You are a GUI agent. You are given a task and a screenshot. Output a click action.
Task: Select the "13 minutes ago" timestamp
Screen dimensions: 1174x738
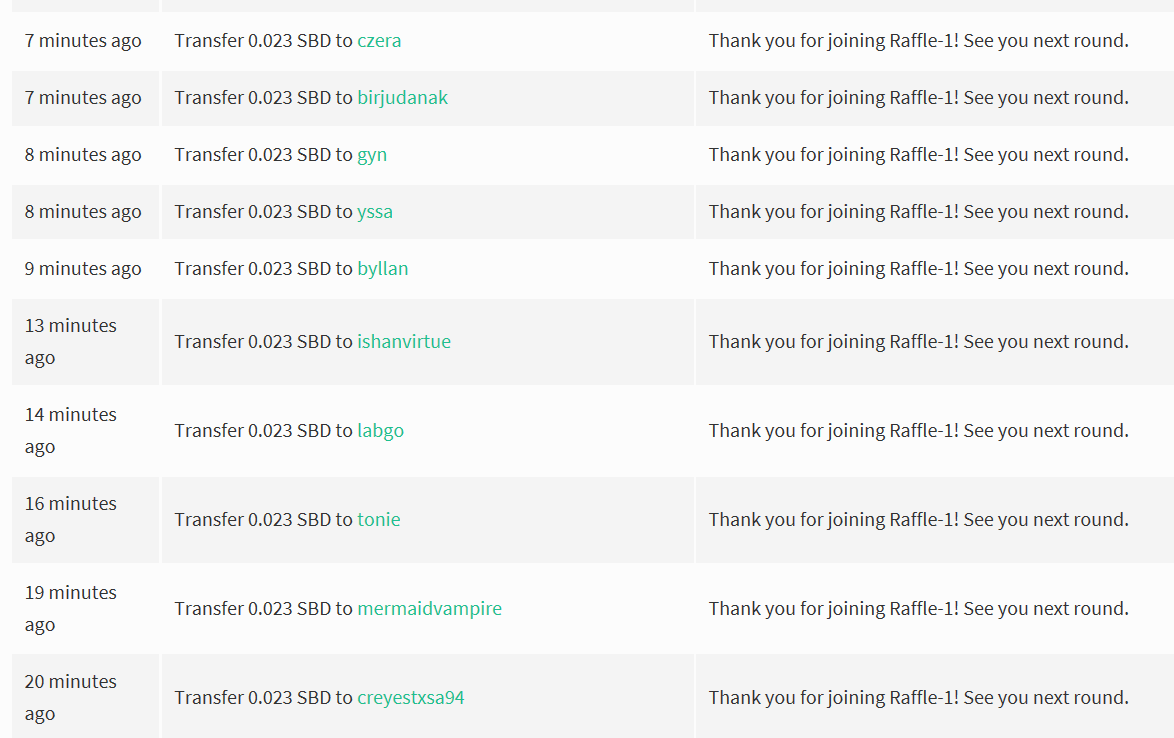(70, 341)
